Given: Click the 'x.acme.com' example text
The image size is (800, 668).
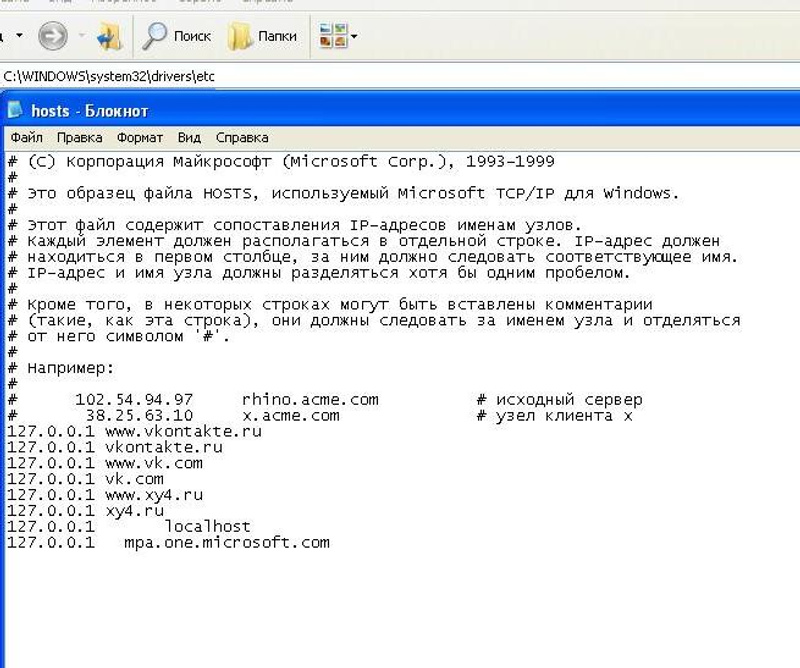Looking at the screenshot, I should tap(291, 415).
